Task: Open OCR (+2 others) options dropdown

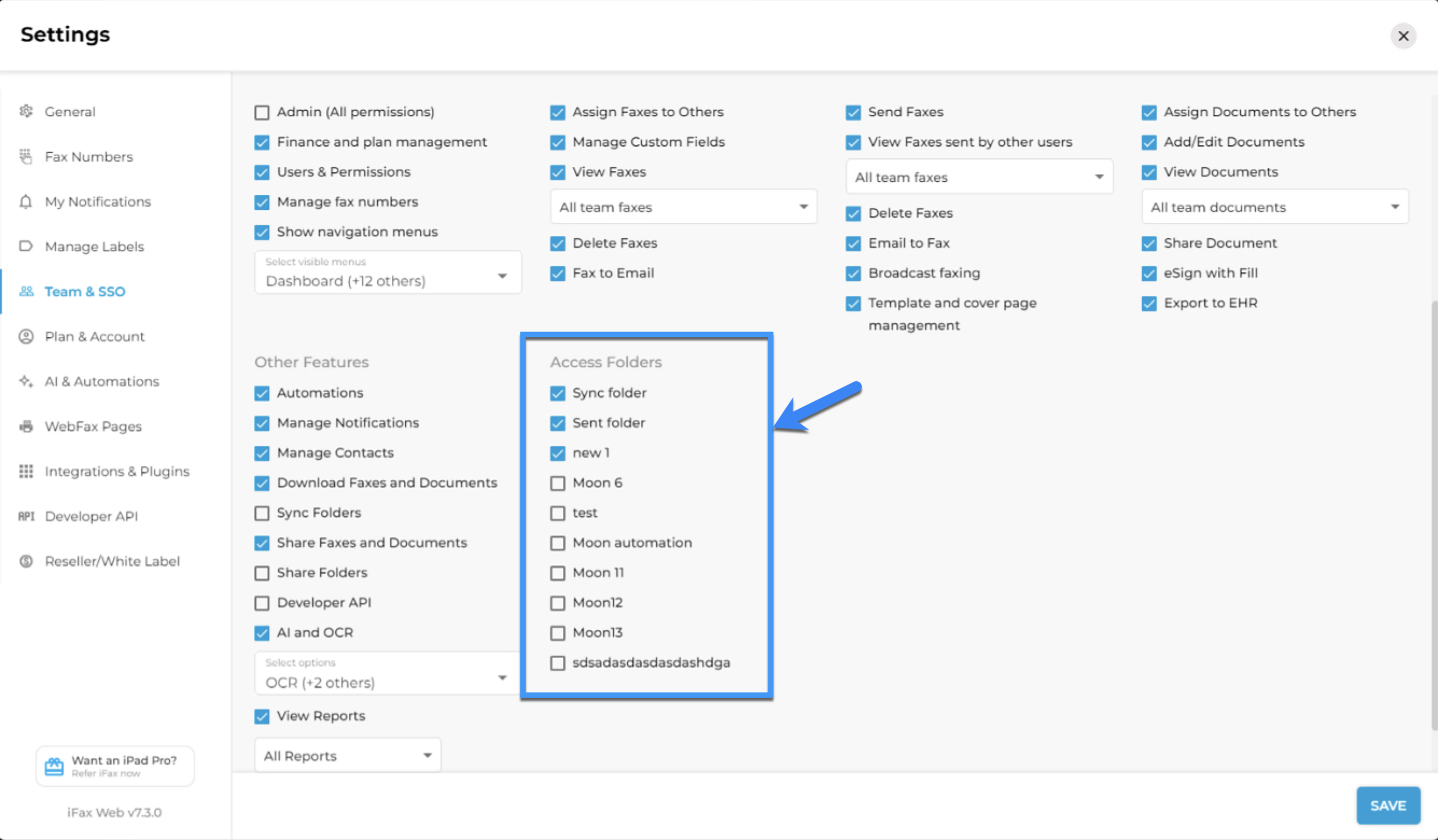Action: coord(387,673)
